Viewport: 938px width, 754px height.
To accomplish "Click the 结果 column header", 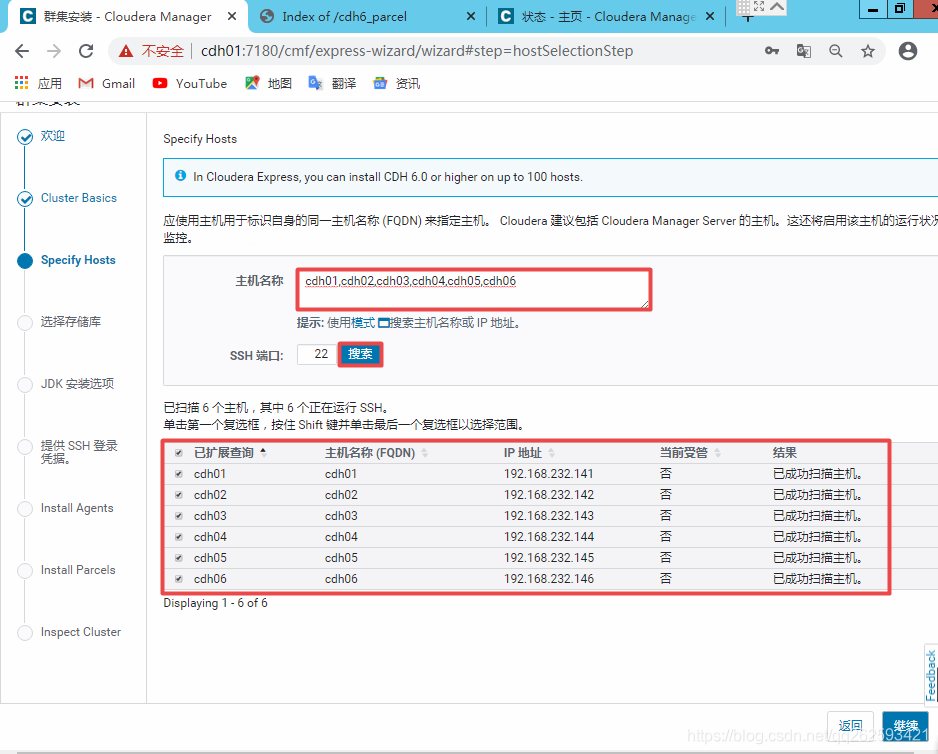I will [x=784, y=453].
